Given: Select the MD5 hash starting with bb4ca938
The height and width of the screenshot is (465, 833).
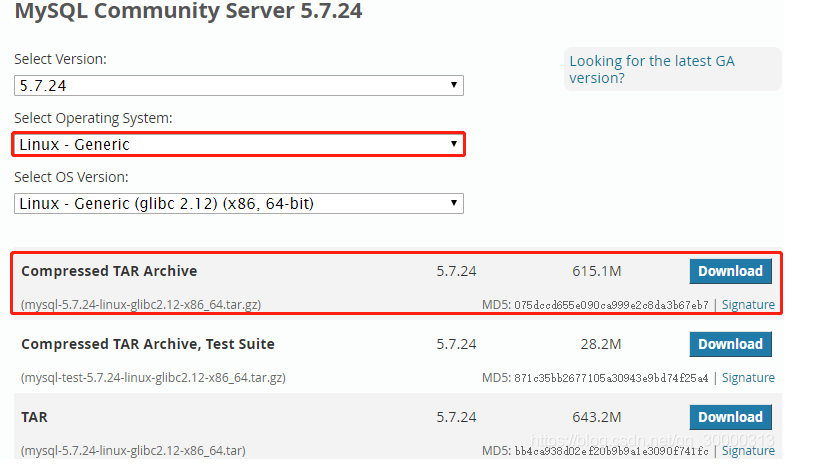Looking at the screenshot, I should click(611, 451).
